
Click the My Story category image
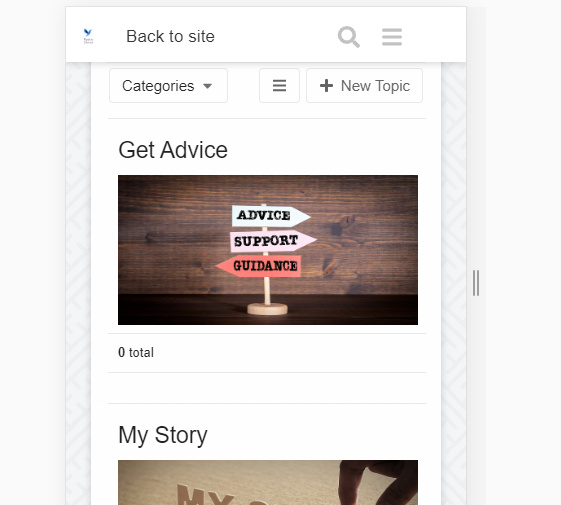pos(268,482)
